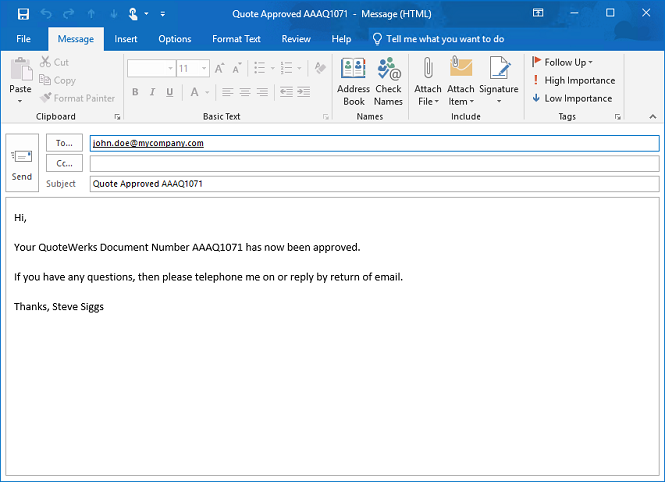Toggle Bold formatting button
The image size is (665, 482).
point(134,92)
